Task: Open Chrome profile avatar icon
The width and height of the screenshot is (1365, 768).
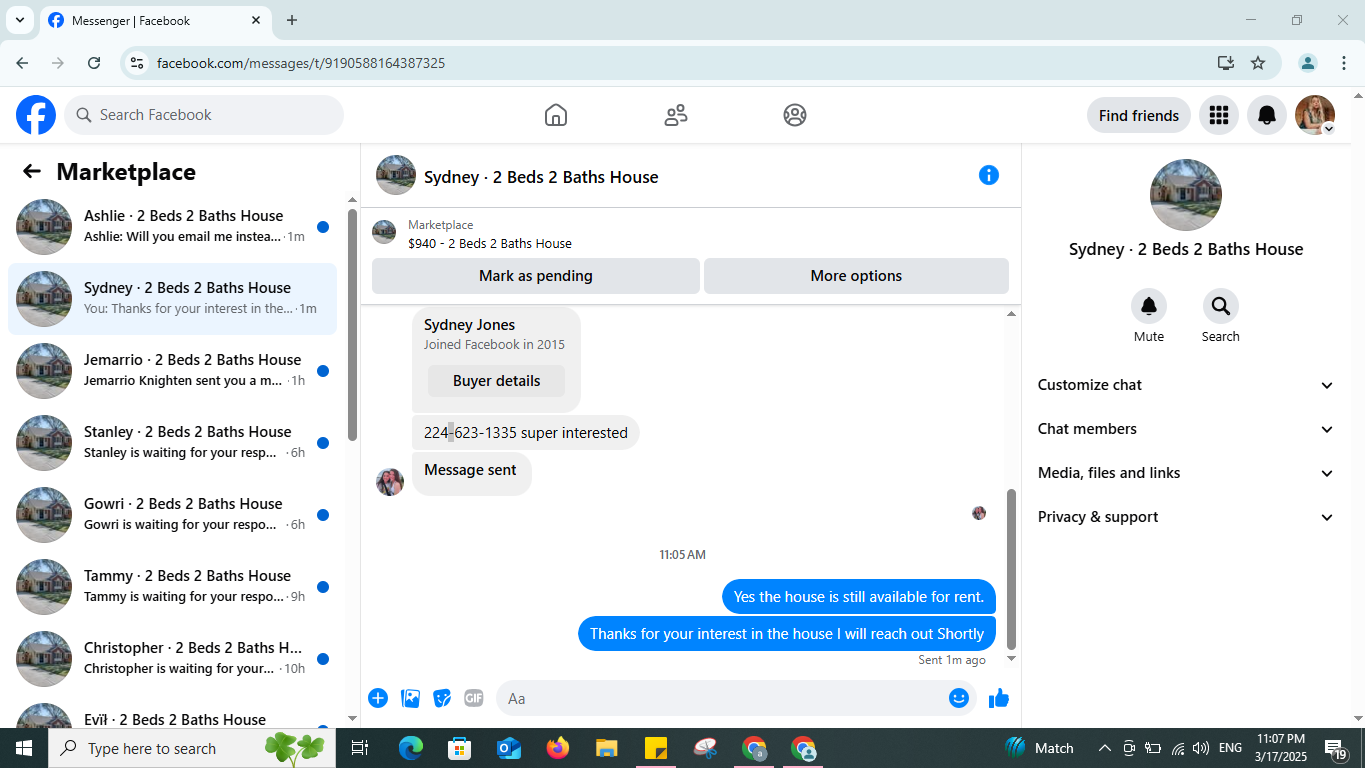Action: point(1308,63)
